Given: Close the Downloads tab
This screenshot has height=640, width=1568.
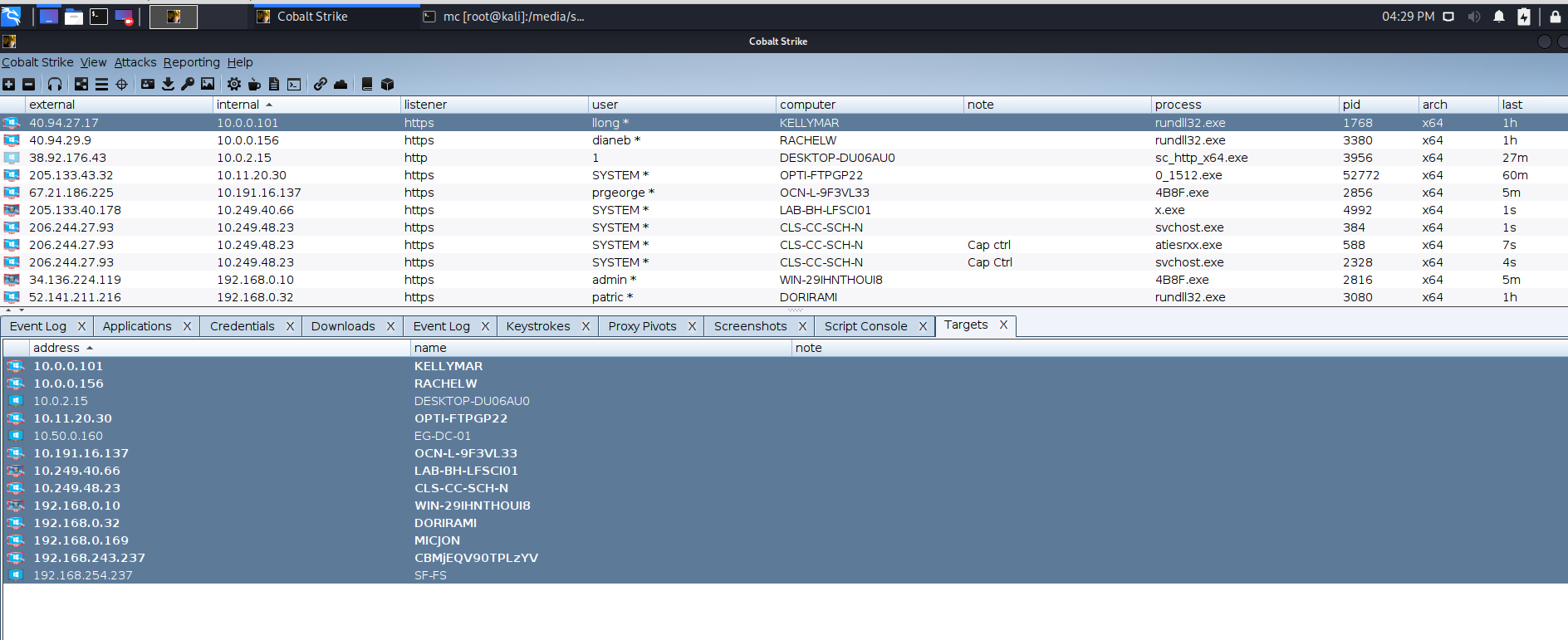Looking at the screenshot, I should (x=390, y=326).
